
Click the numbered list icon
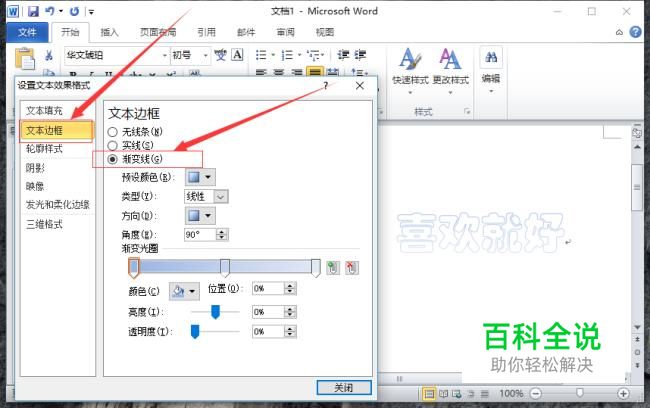pyautogui.click(x=287, y=55)
